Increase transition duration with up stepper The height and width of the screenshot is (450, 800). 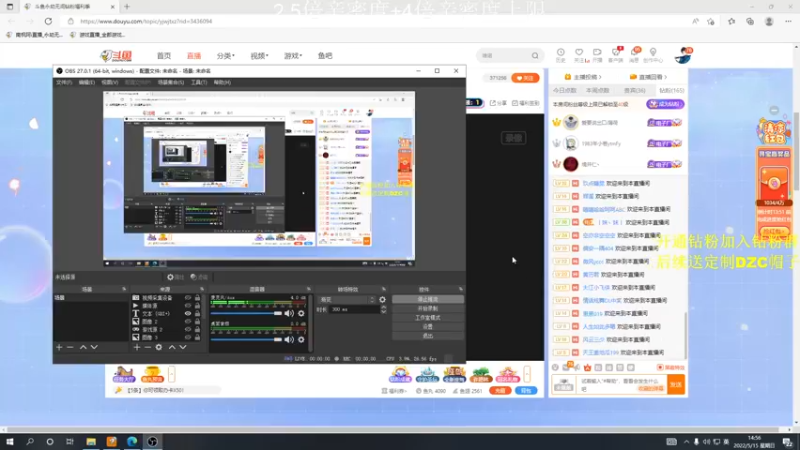[x=383, y=308]
